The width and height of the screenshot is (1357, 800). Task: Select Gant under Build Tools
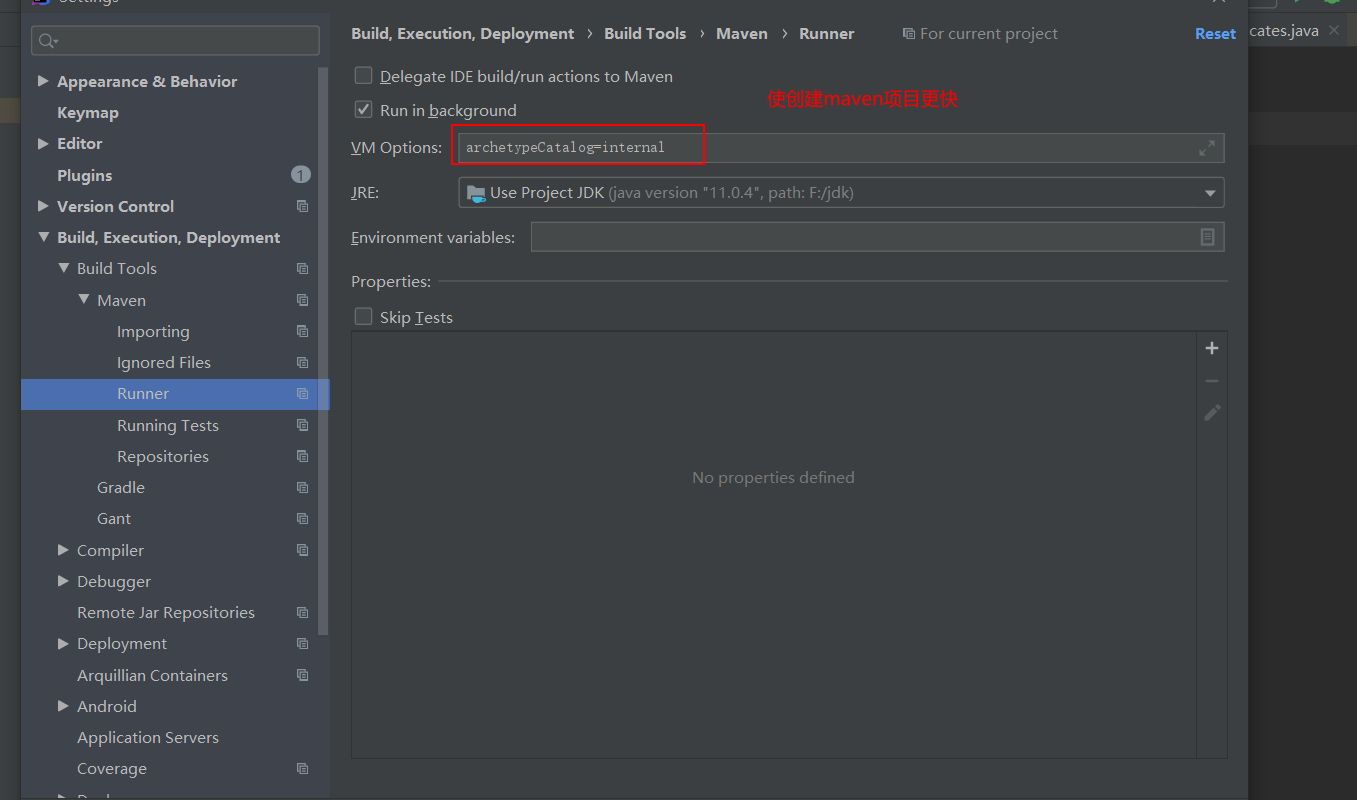coord(114,518)
